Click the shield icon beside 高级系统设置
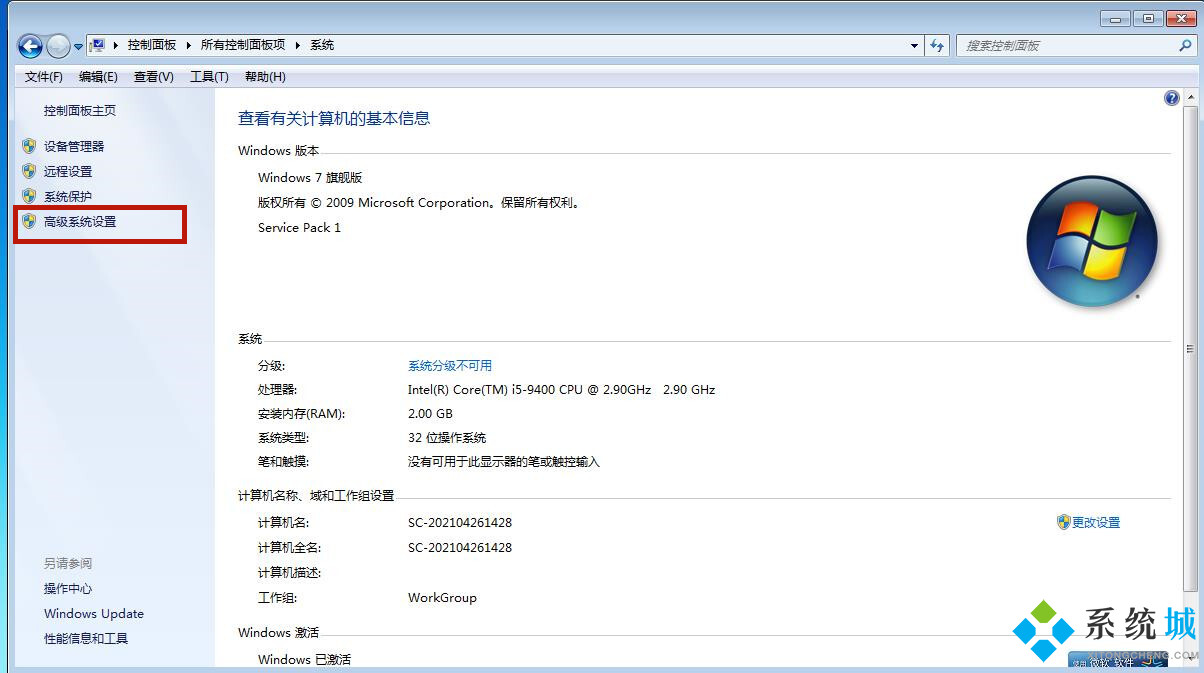Viewport: 1204px width, 673px height. coord(29,221)
